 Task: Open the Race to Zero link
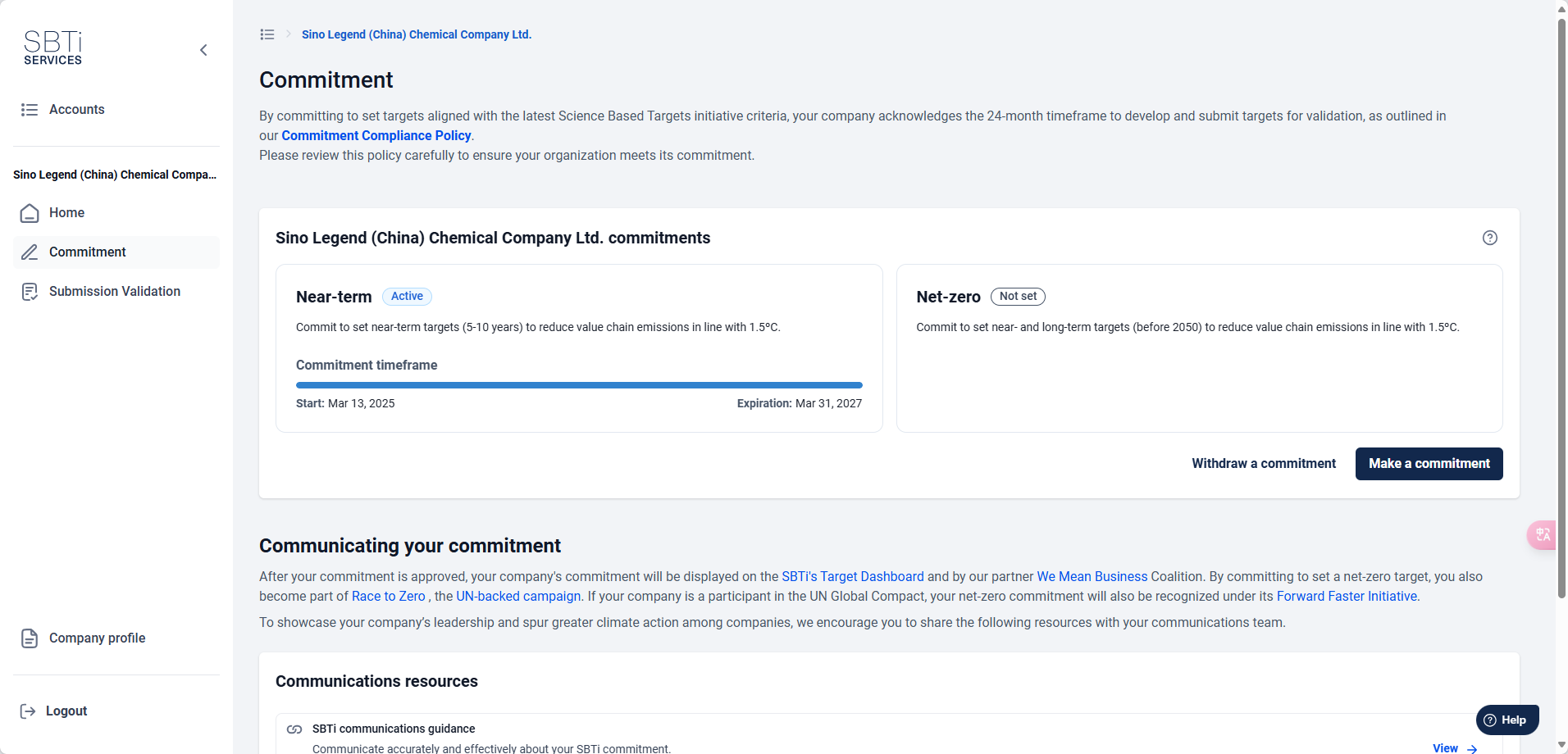click(389, 597)
